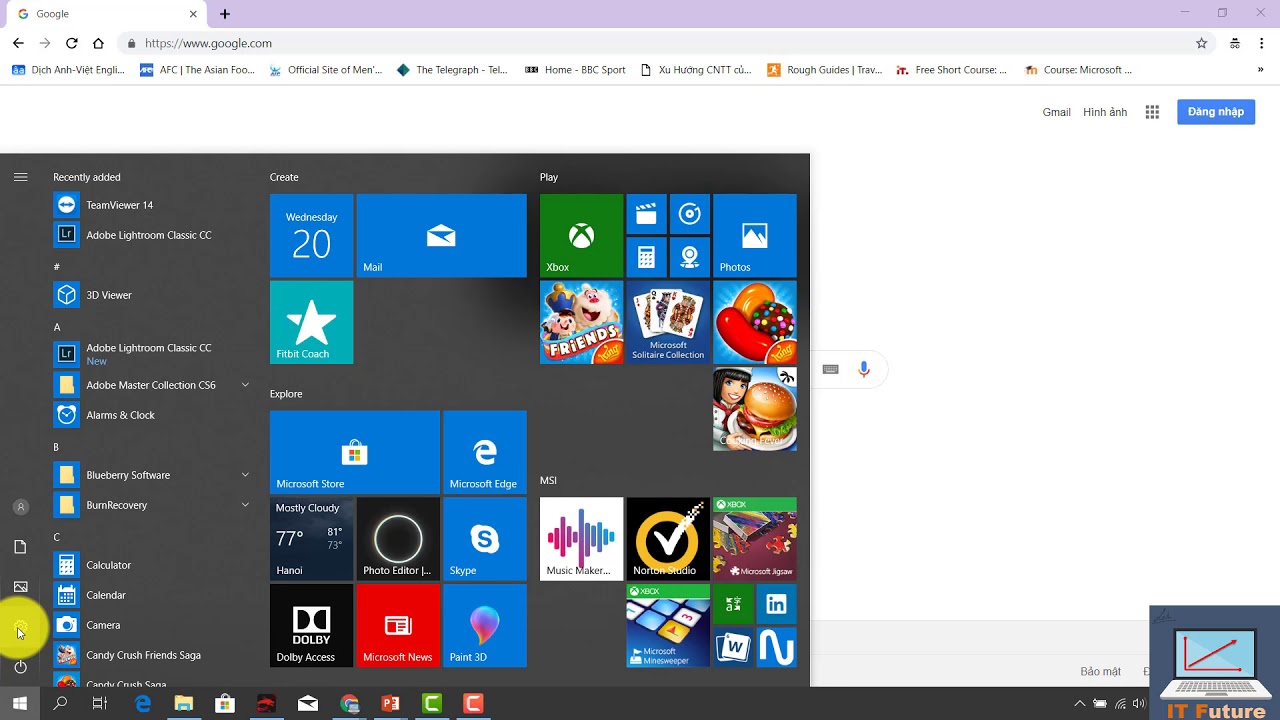Click the Đăng nhập sign-in button

[x=1216, y=112]
